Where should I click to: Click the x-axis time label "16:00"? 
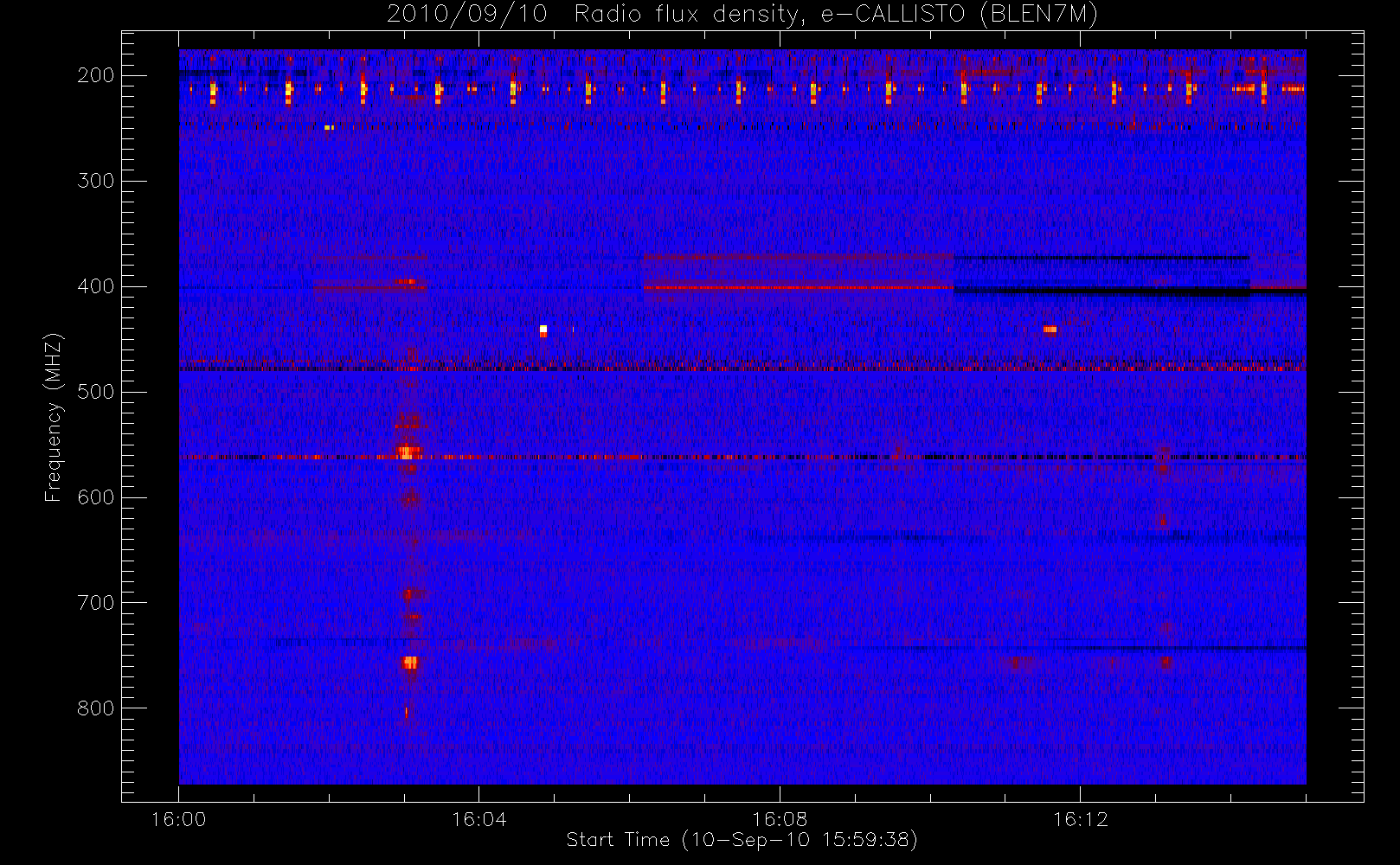(179, 819)
